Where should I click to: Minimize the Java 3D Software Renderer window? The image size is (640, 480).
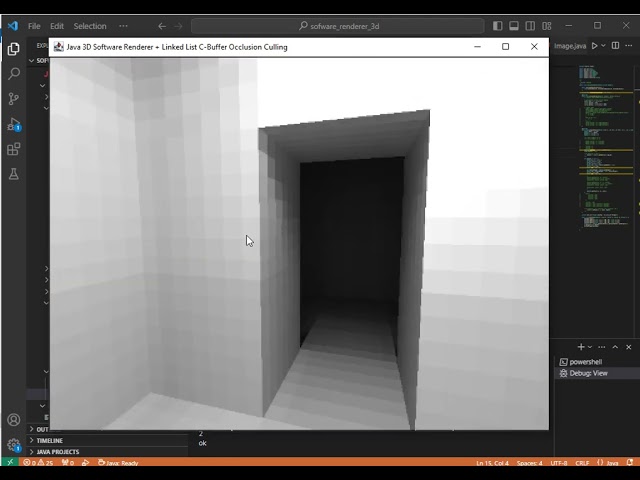pos(477,47)
